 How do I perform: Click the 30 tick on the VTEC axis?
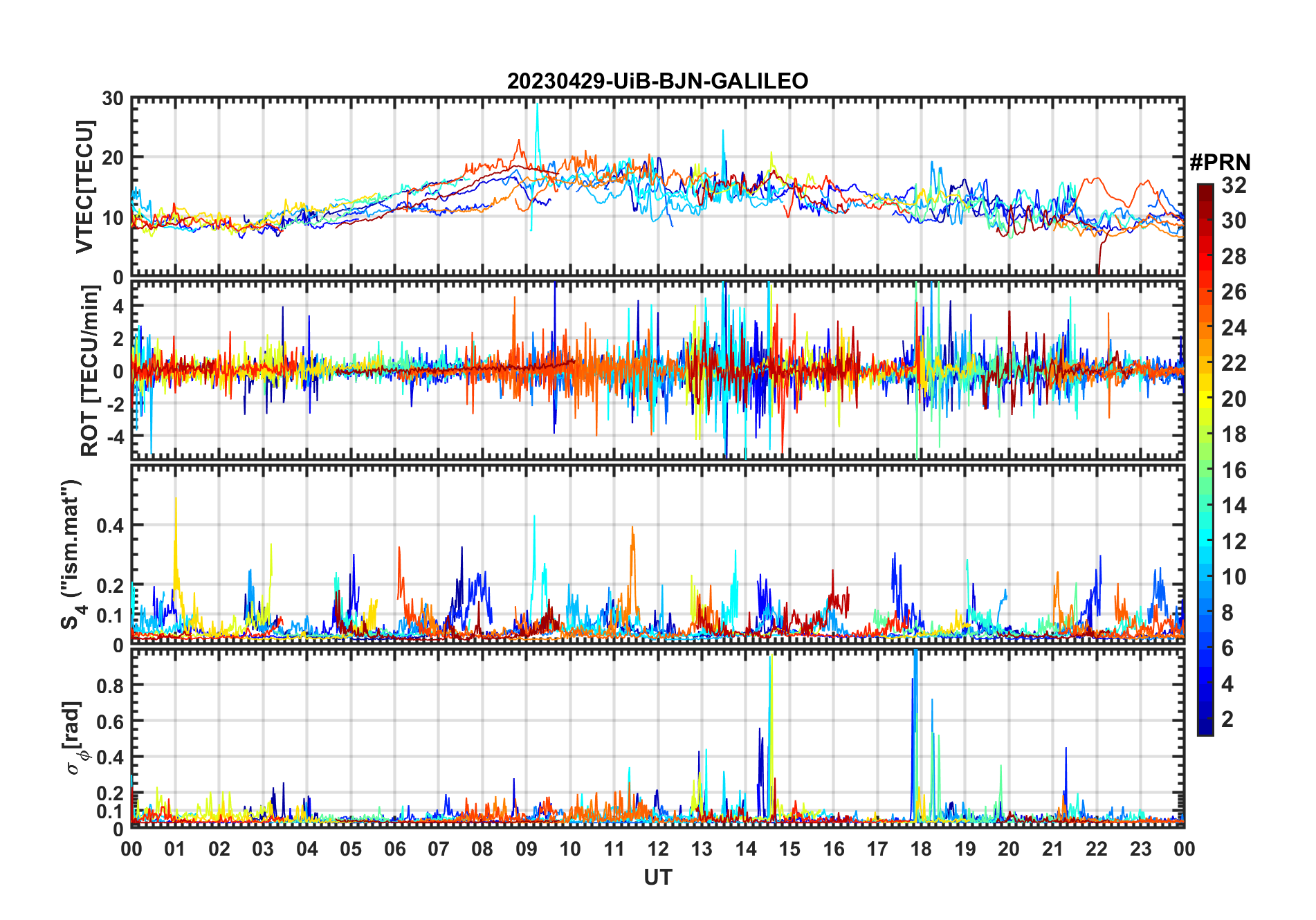tap(113, 99)
